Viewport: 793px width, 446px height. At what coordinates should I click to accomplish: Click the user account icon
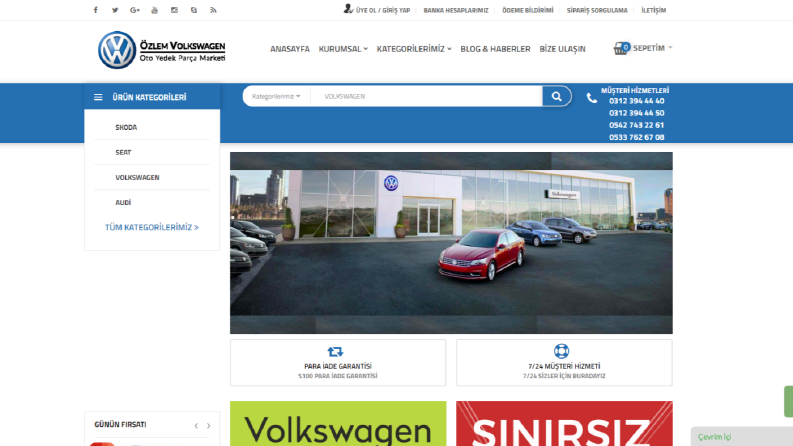point(348,9)
